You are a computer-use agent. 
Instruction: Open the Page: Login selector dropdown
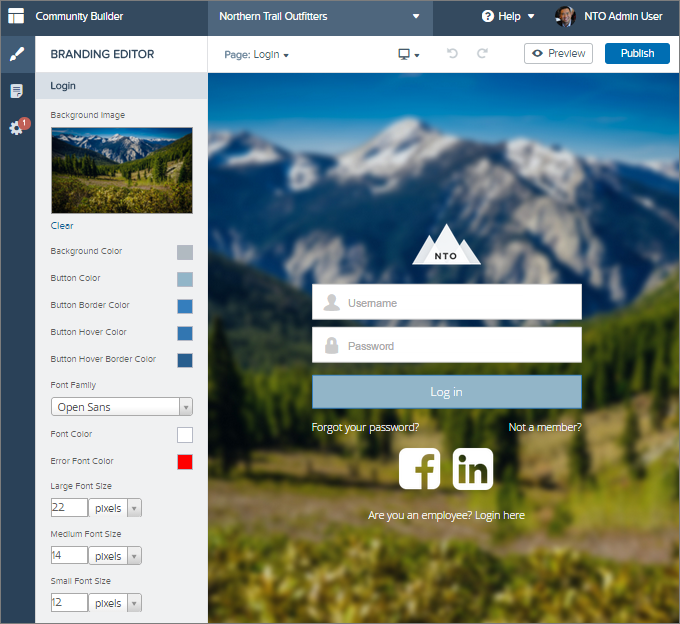coord(256,55)
